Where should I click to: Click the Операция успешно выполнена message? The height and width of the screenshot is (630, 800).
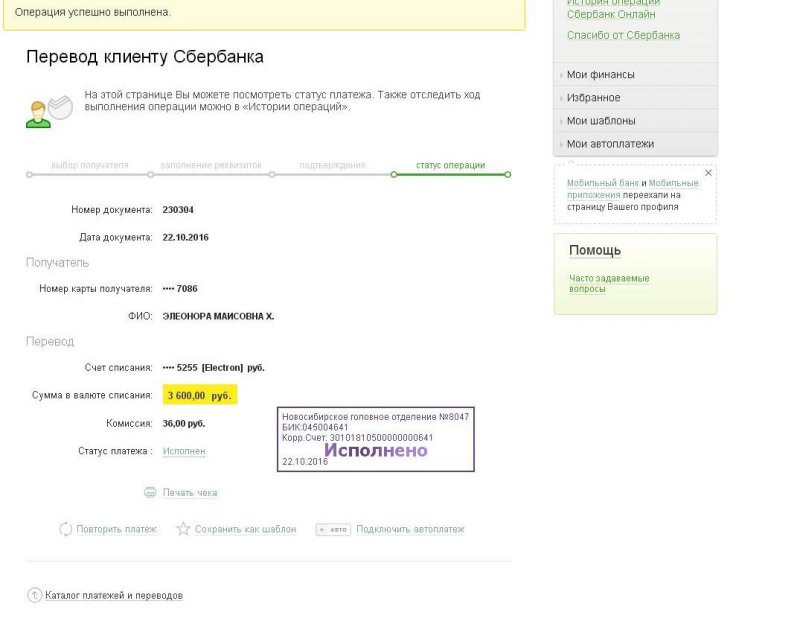93,12
